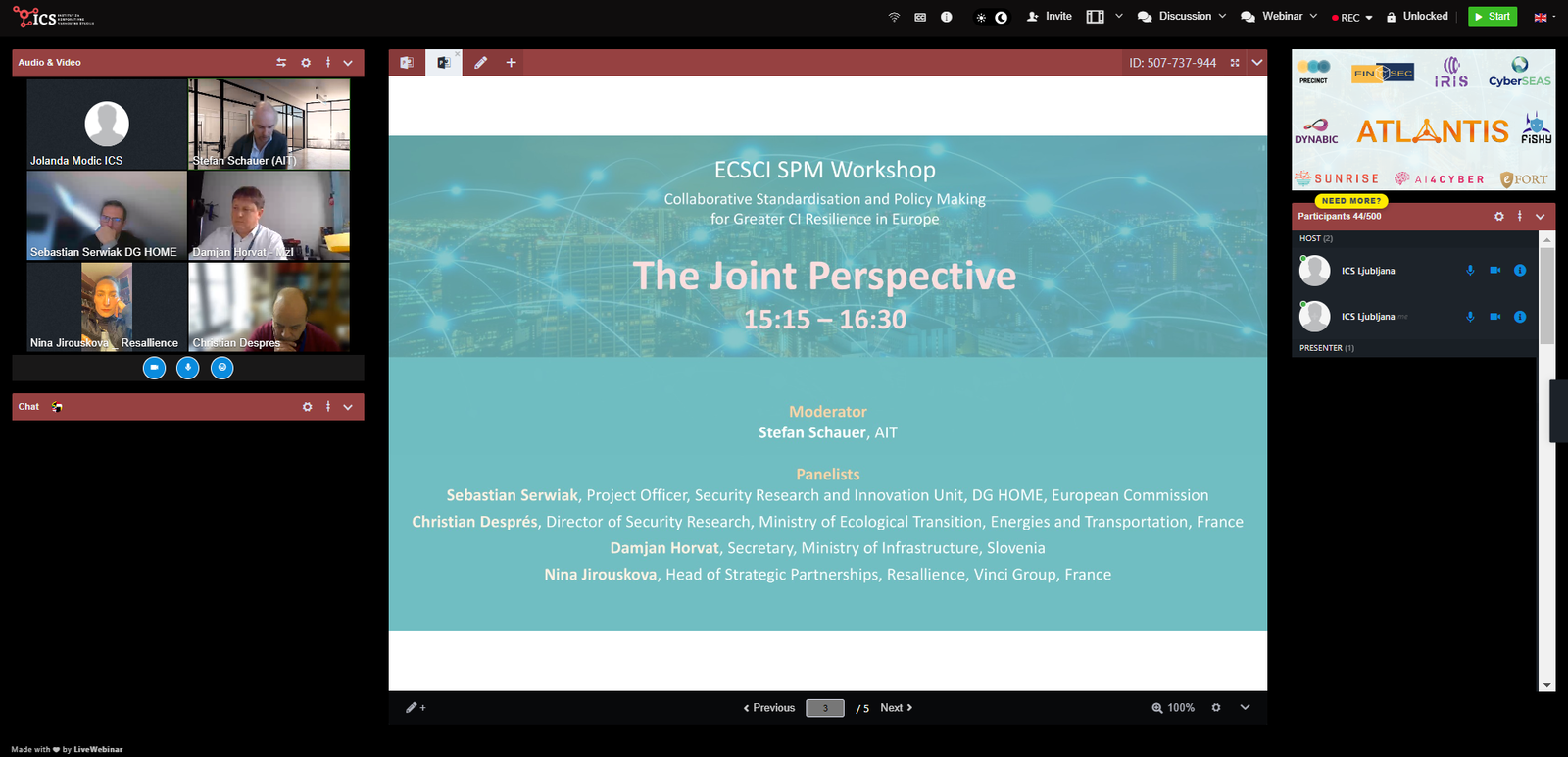
Task: Click the slide number input field
Action: click(825, 708)
